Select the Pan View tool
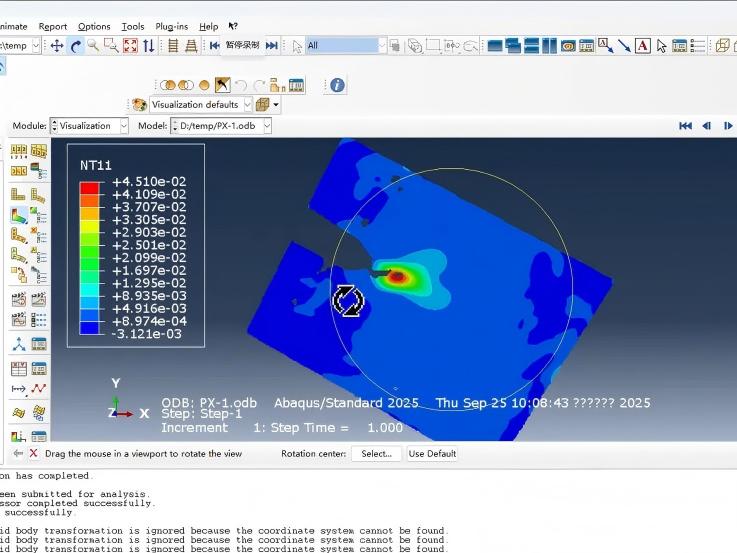This screenshot has width=737, height=553. click(x=57, y=45)
